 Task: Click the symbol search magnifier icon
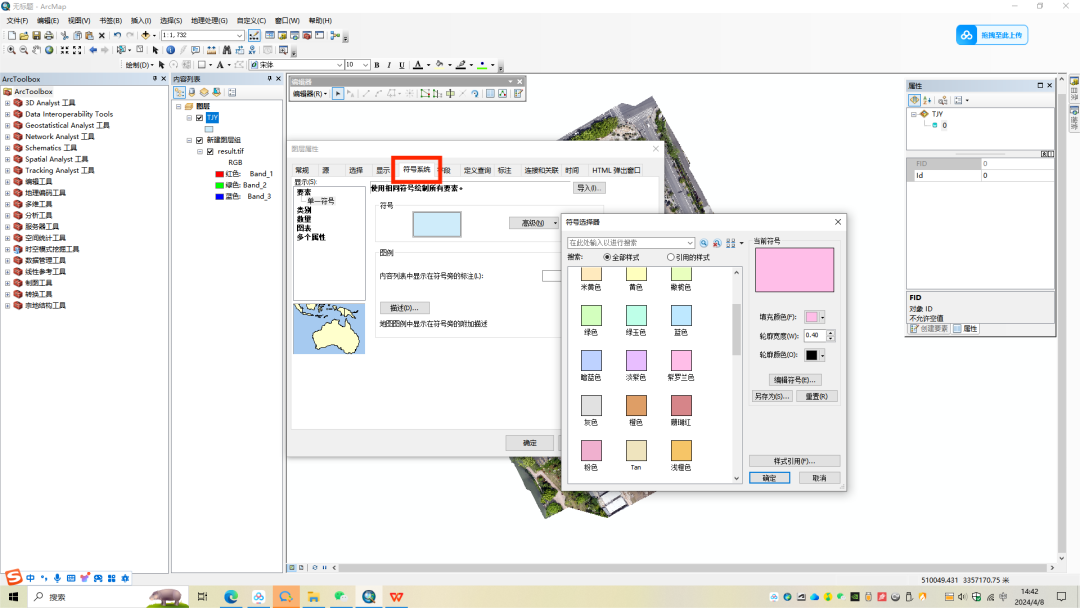[x=703, y=243]
